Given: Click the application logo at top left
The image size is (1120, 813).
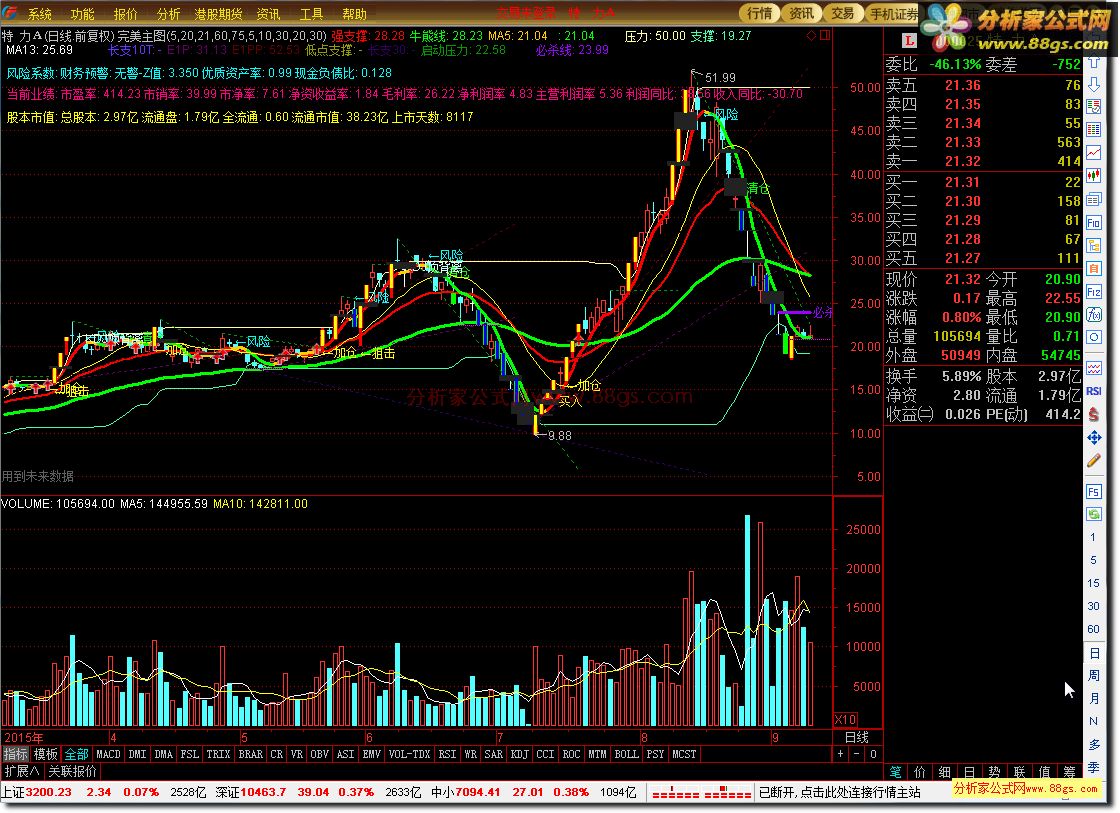Looking at the screenshot, I should (x=10, y=13).
